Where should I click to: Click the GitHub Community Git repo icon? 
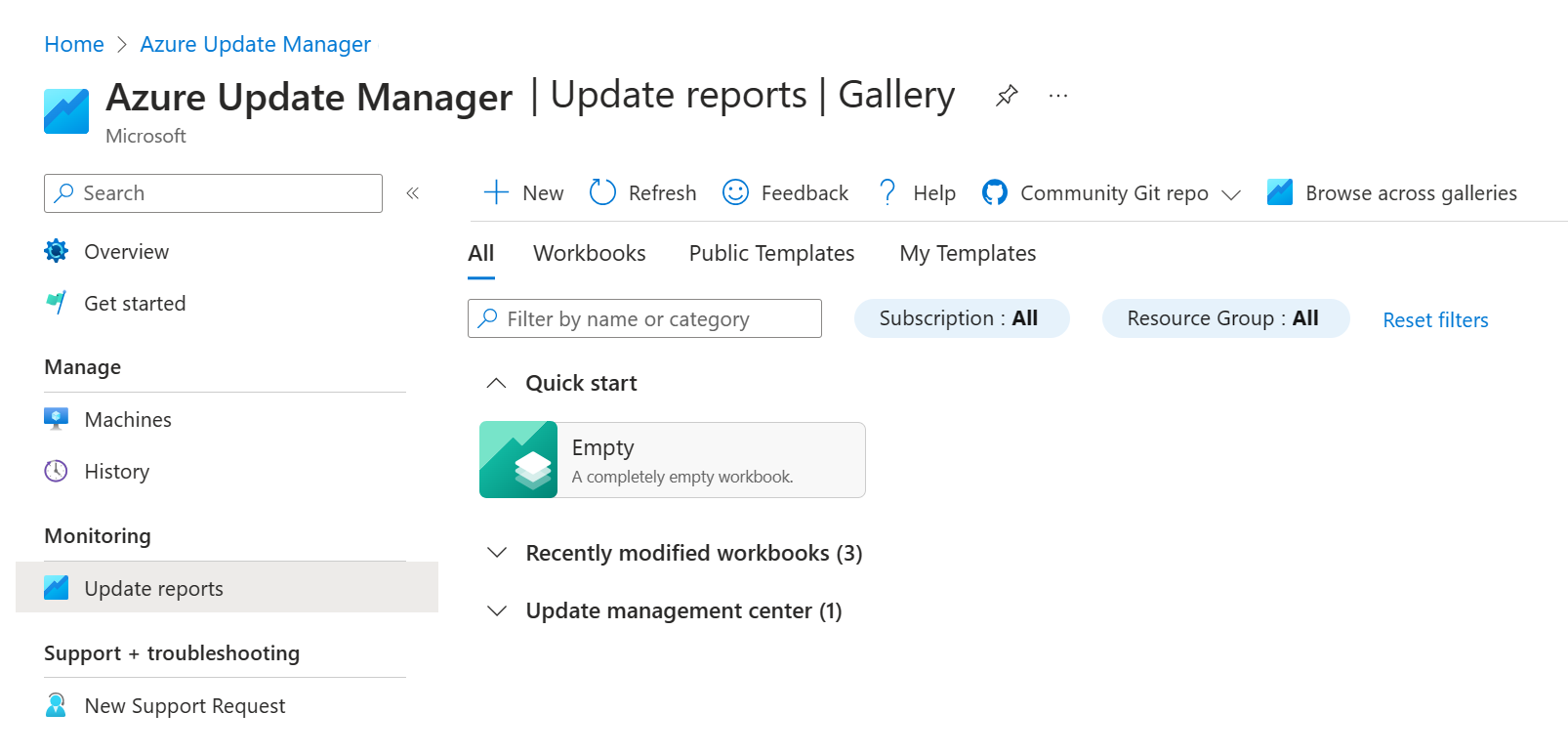coord(995,192)
